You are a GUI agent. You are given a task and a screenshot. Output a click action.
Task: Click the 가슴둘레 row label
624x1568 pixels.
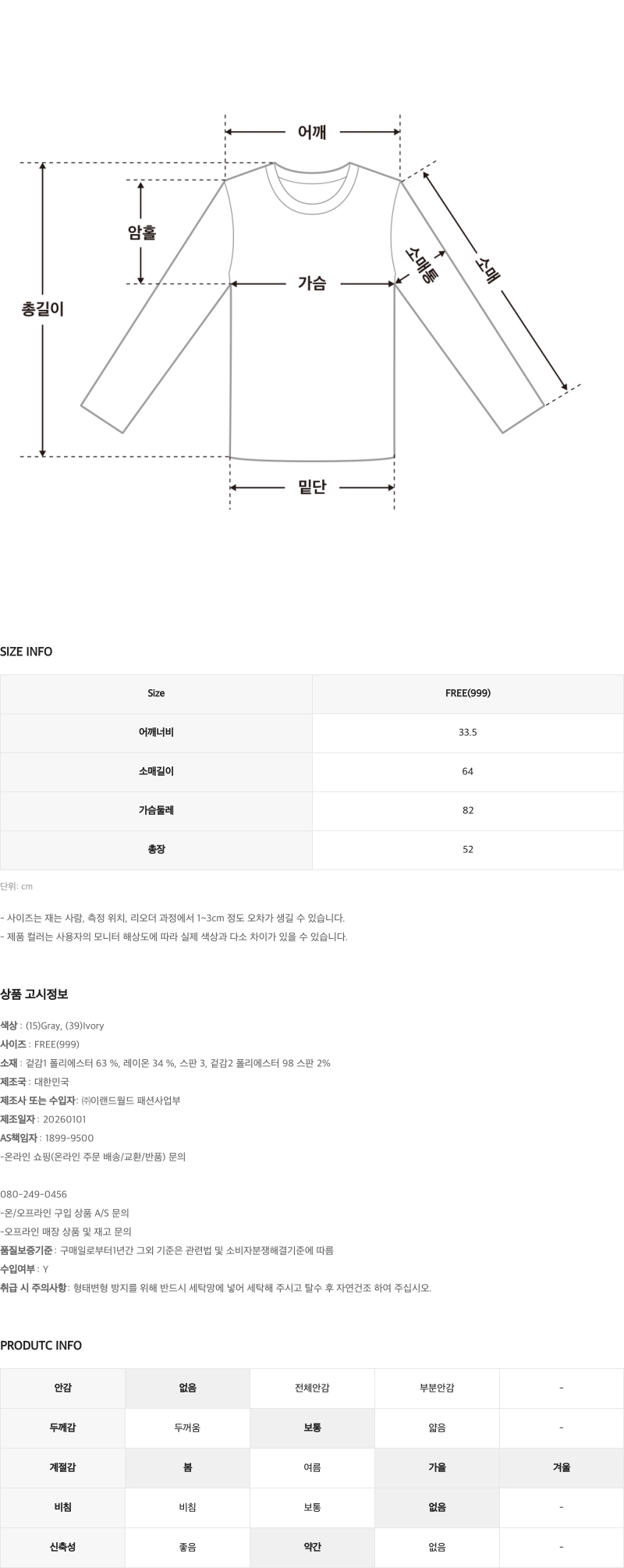[156, 810]
